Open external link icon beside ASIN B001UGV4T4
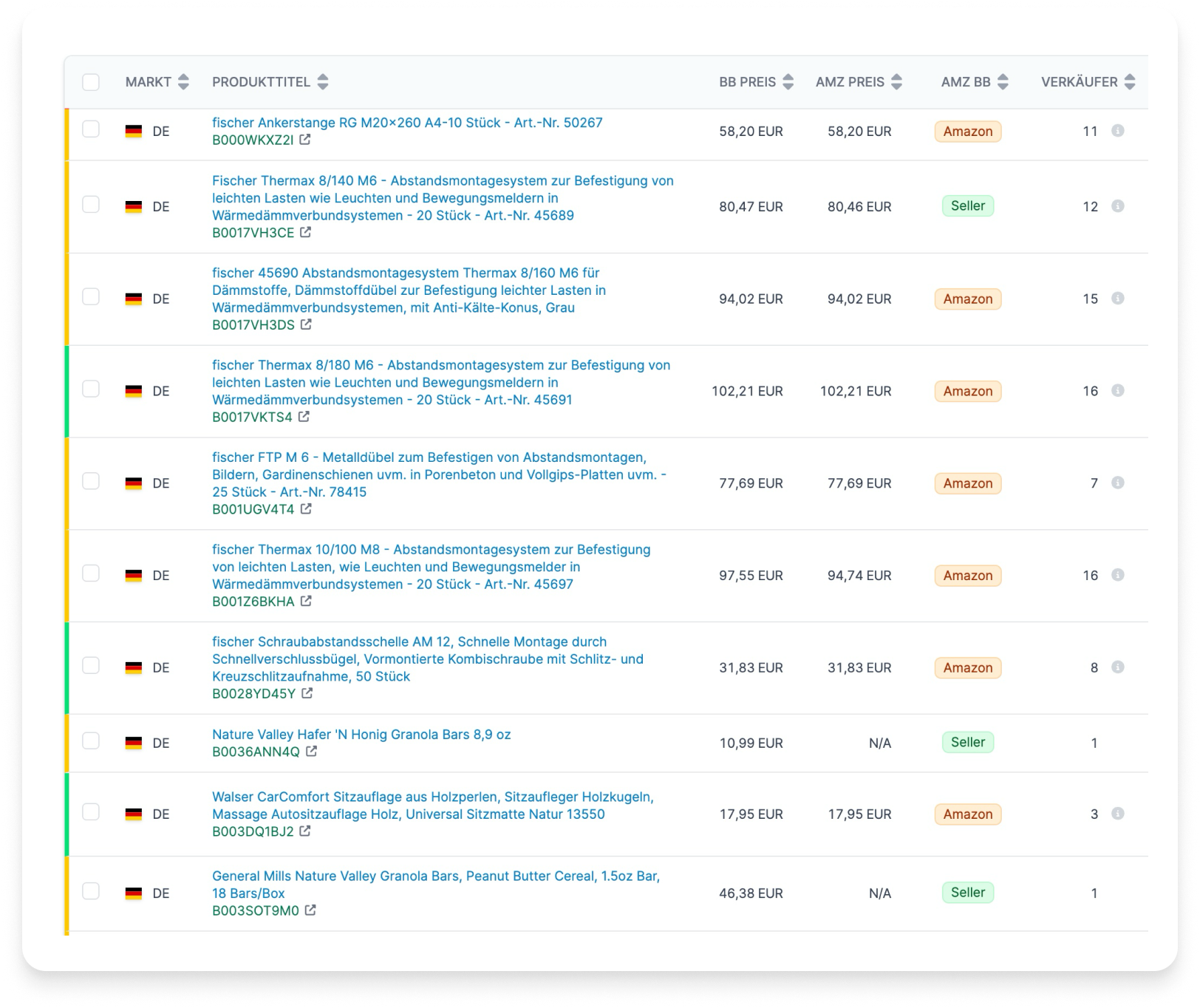Screen dimensions: 1200x1008 tap(306, 509)
